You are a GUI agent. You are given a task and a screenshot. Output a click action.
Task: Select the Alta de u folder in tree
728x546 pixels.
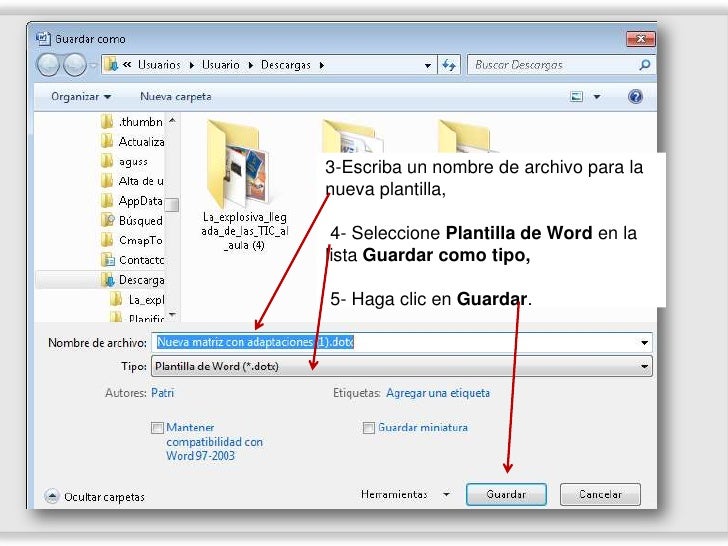[x=132, y=181]
